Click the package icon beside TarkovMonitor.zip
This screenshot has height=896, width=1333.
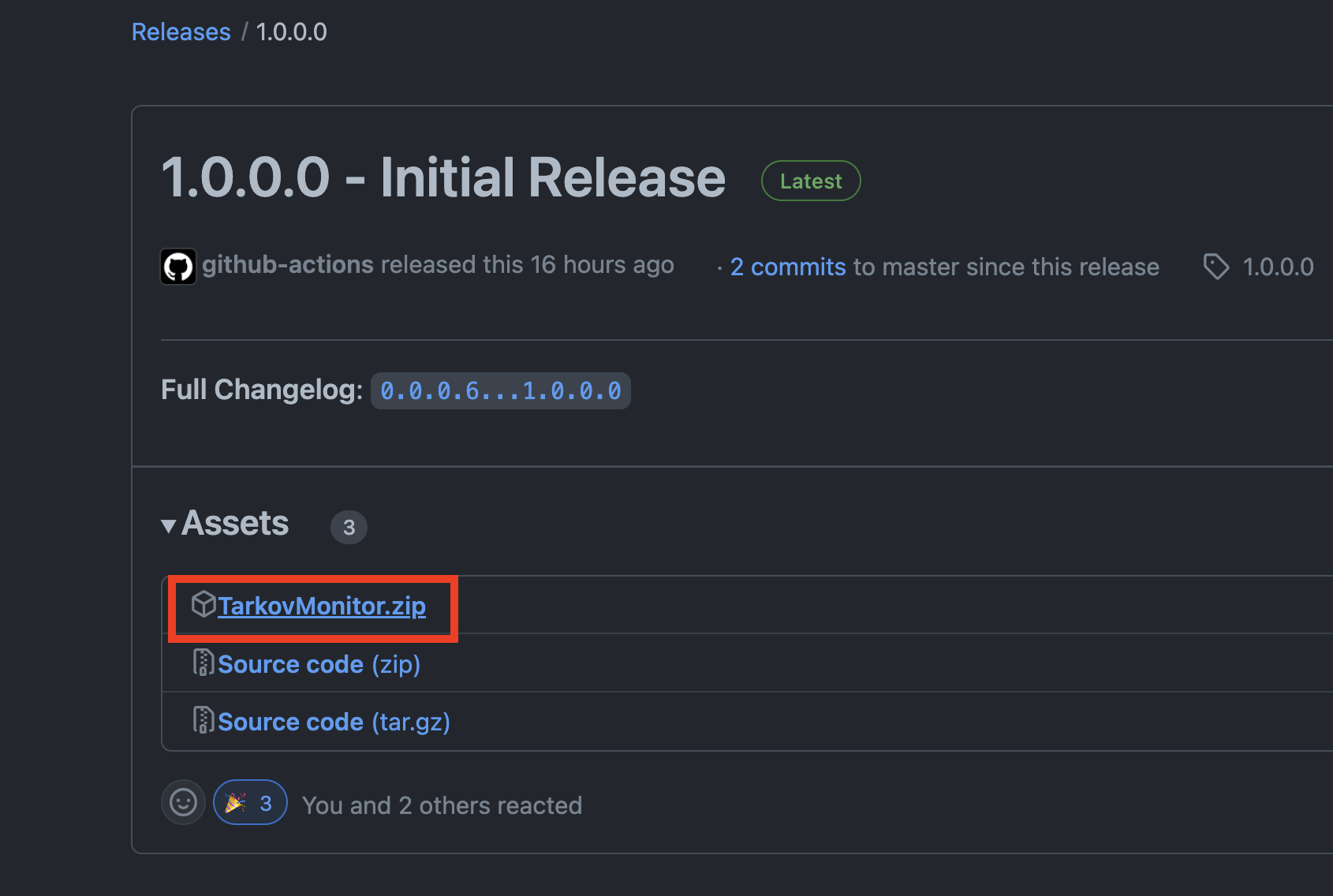pos(205,605)
